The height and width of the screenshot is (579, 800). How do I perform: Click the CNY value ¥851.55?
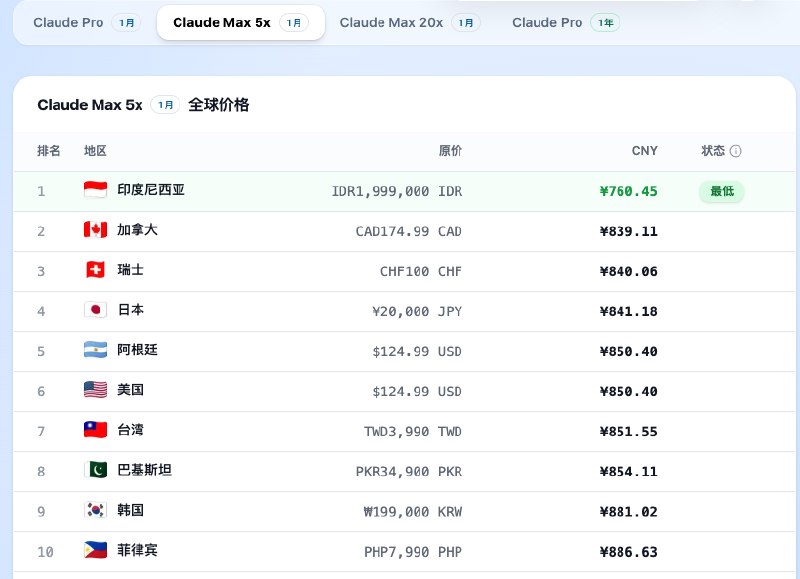point(629,432)
